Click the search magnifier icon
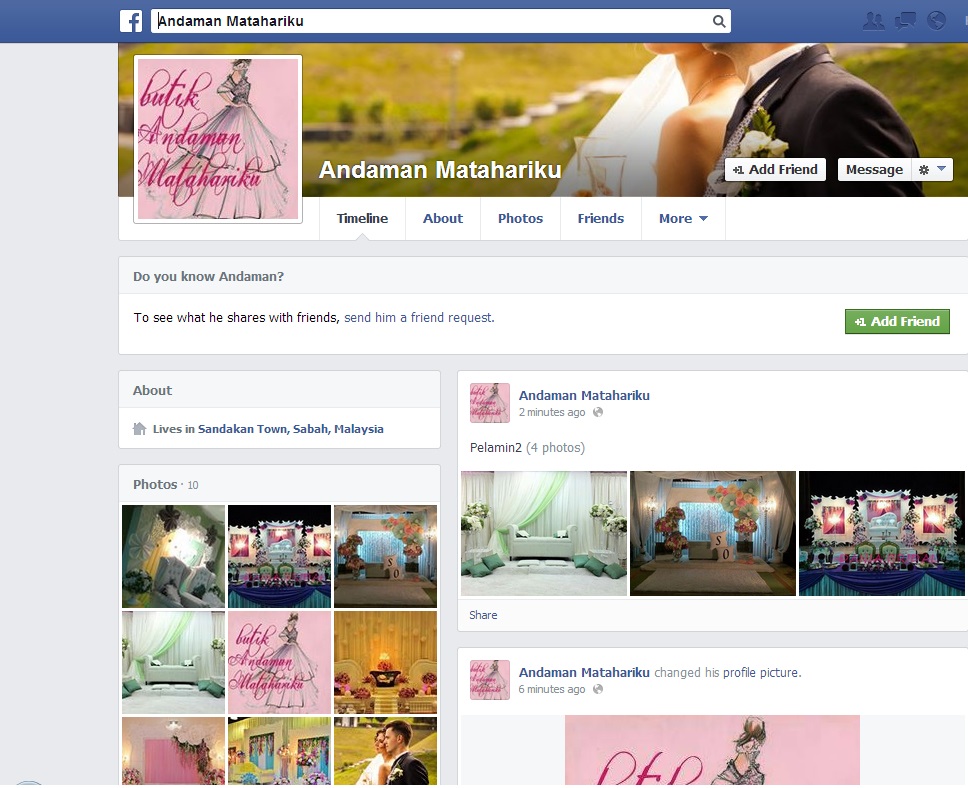968x788 pixels. (718, 21)
